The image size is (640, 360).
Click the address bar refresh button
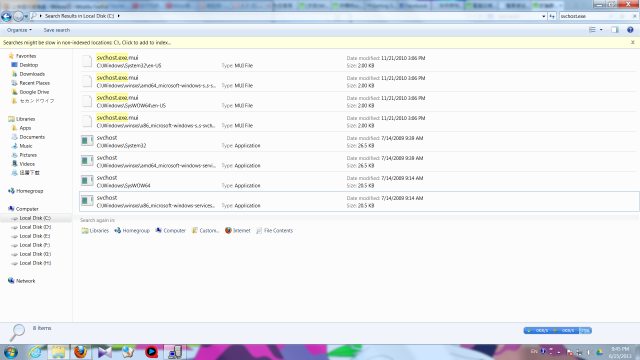[552, 16]
